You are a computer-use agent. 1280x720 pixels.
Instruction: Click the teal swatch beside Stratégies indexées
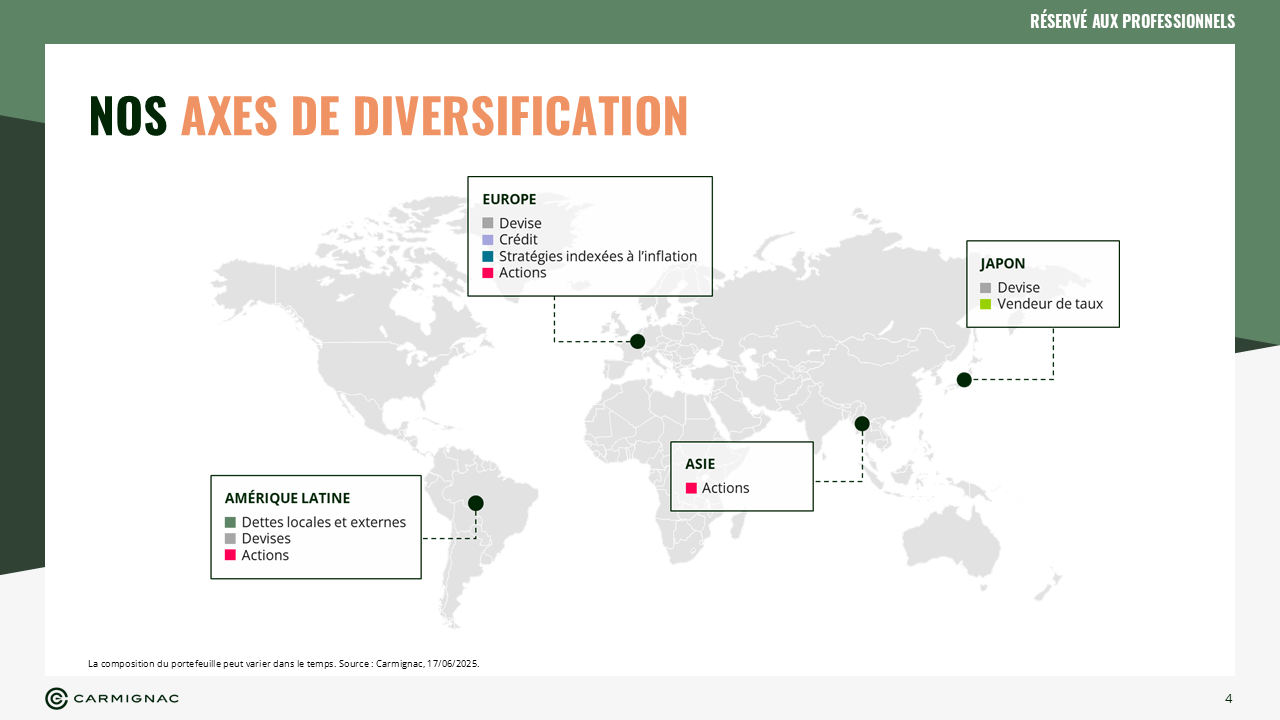click(x=488, y=256)
